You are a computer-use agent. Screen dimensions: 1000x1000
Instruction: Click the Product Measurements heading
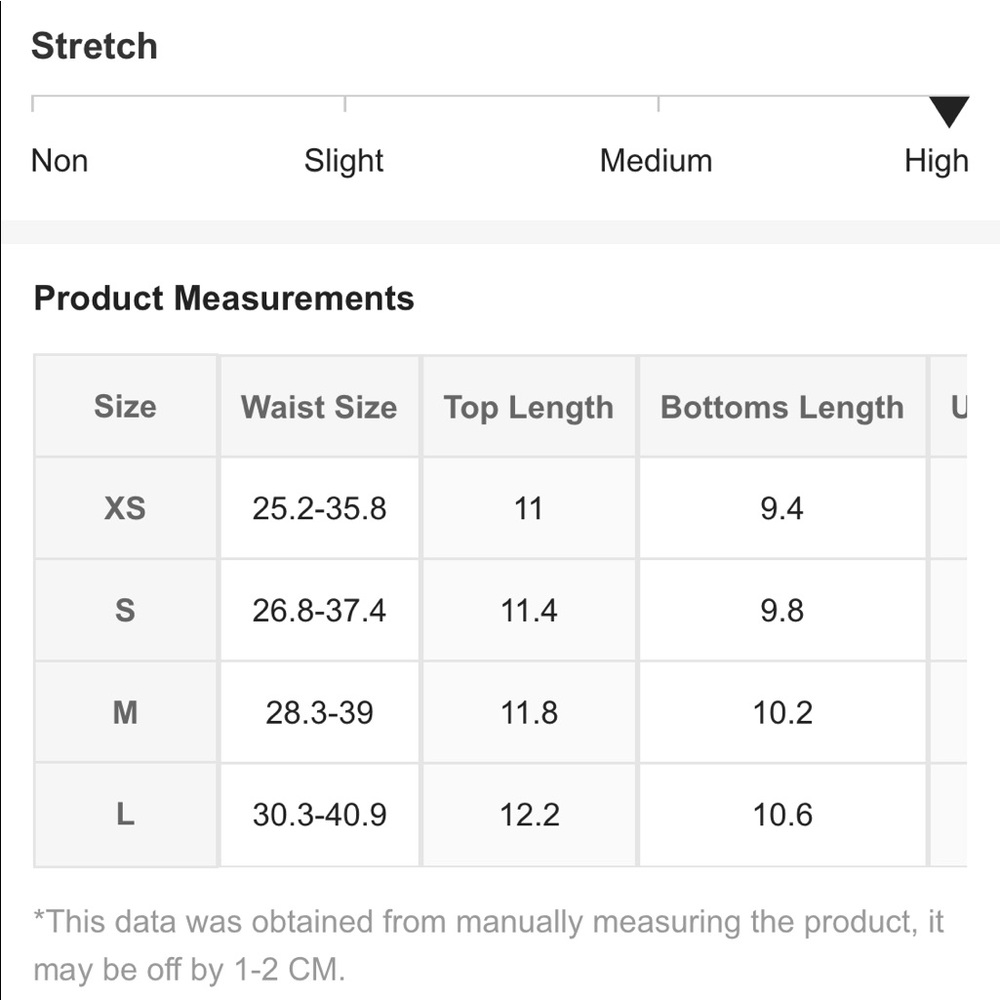point(224,298)
